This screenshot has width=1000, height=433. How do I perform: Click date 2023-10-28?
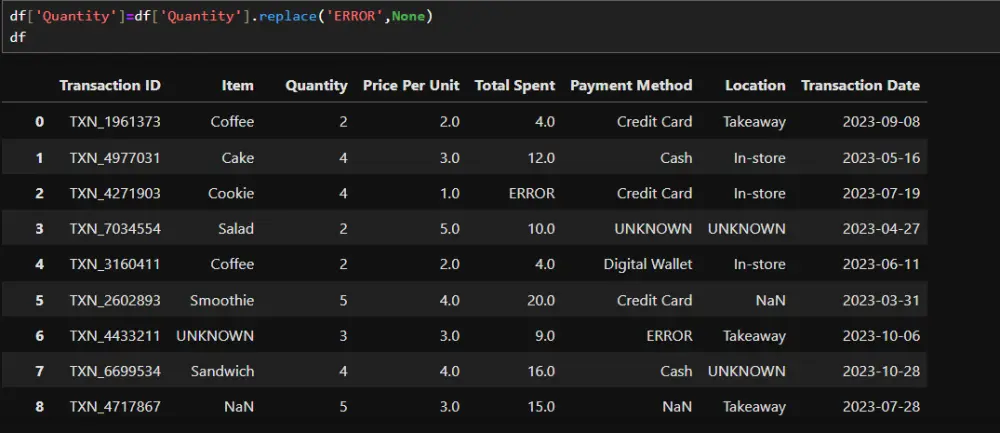click(x=881, y=371)
